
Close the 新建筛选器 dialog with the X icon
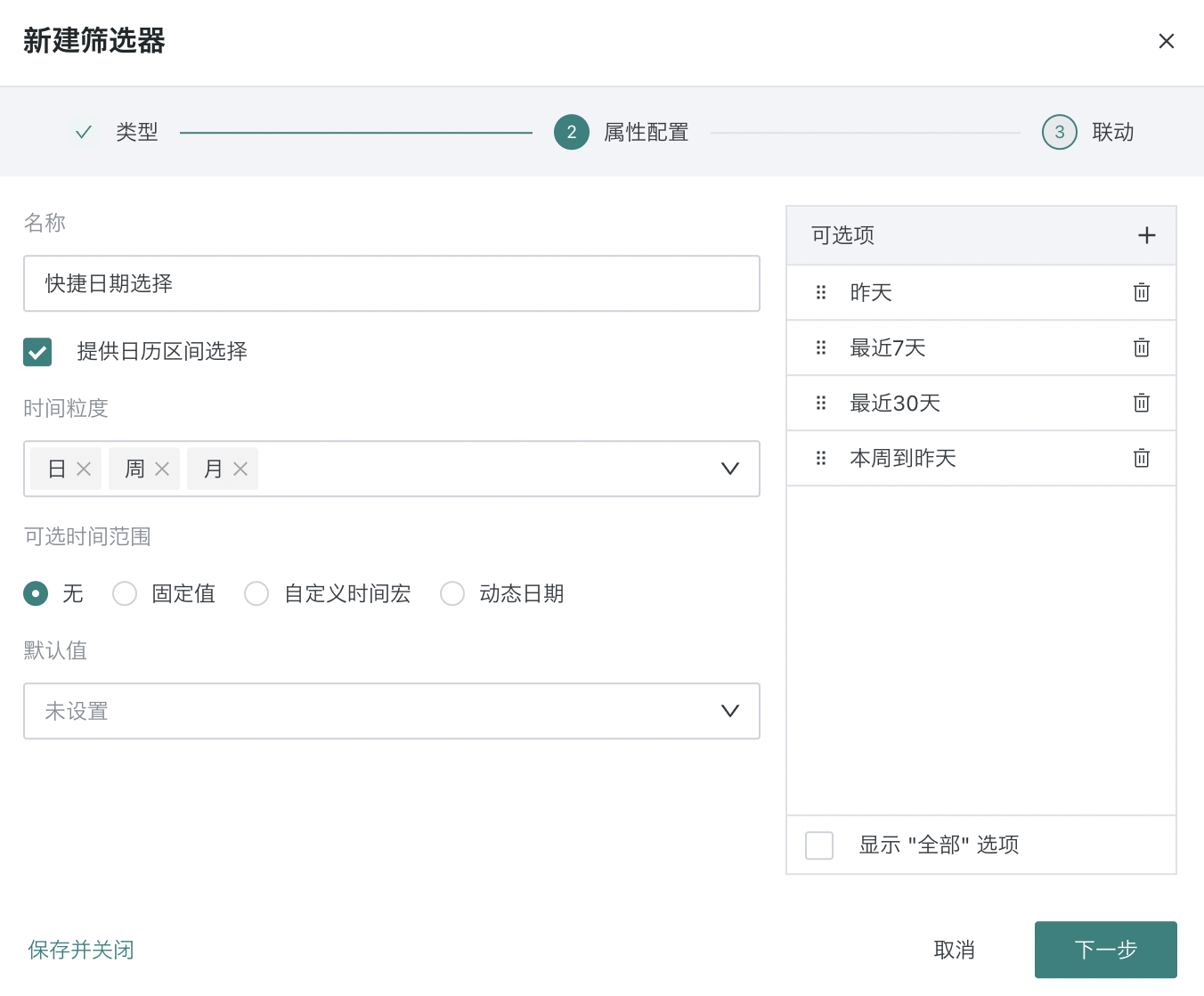[1167, 41]
